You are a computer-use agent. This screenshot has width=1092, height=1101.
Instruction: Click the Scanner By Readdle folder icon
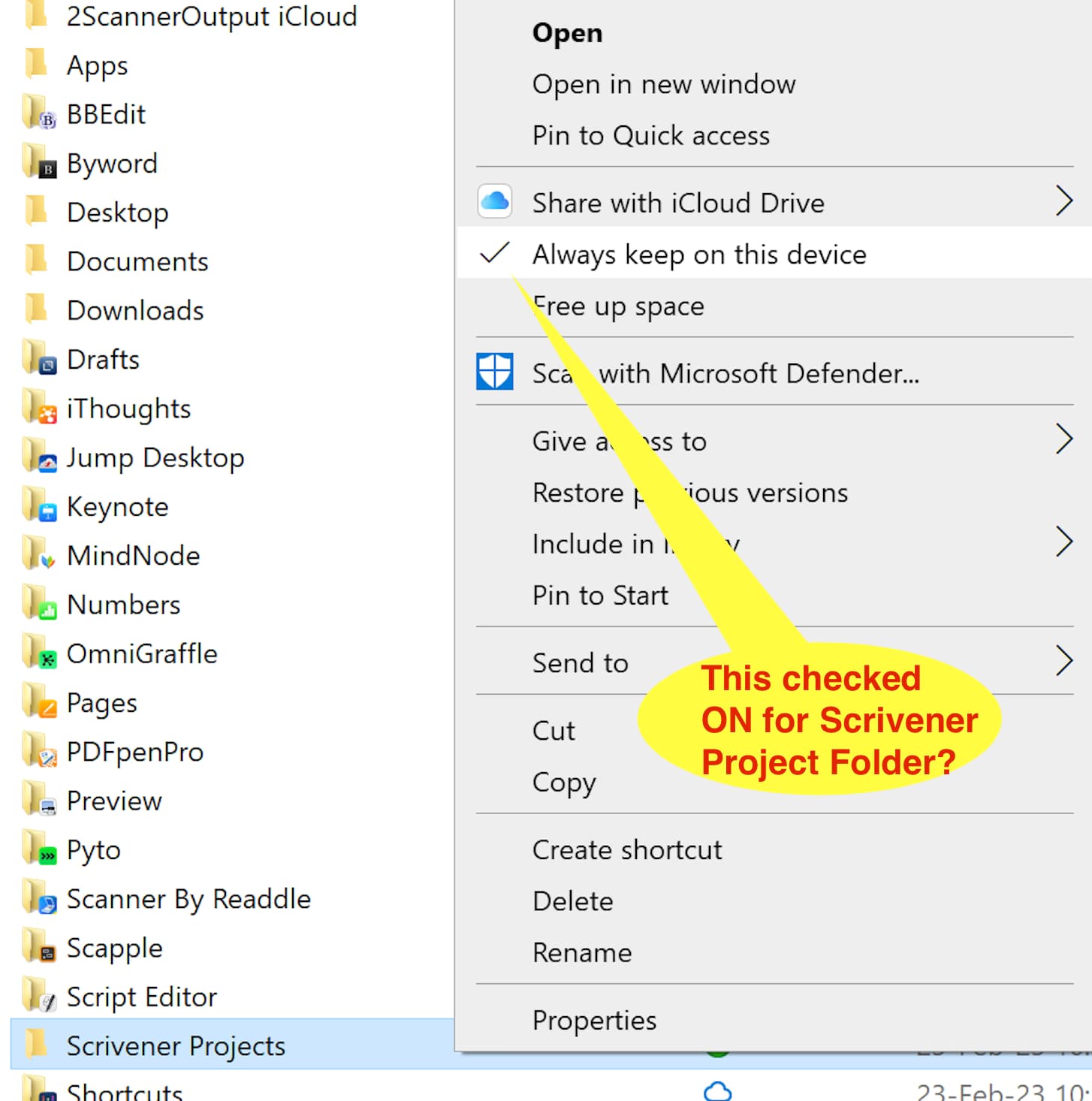39,898
